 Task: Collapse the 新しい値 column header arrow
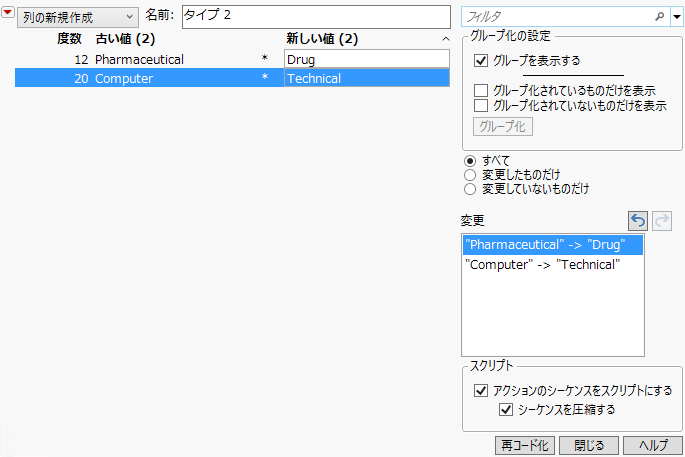[x=446, y=39]
